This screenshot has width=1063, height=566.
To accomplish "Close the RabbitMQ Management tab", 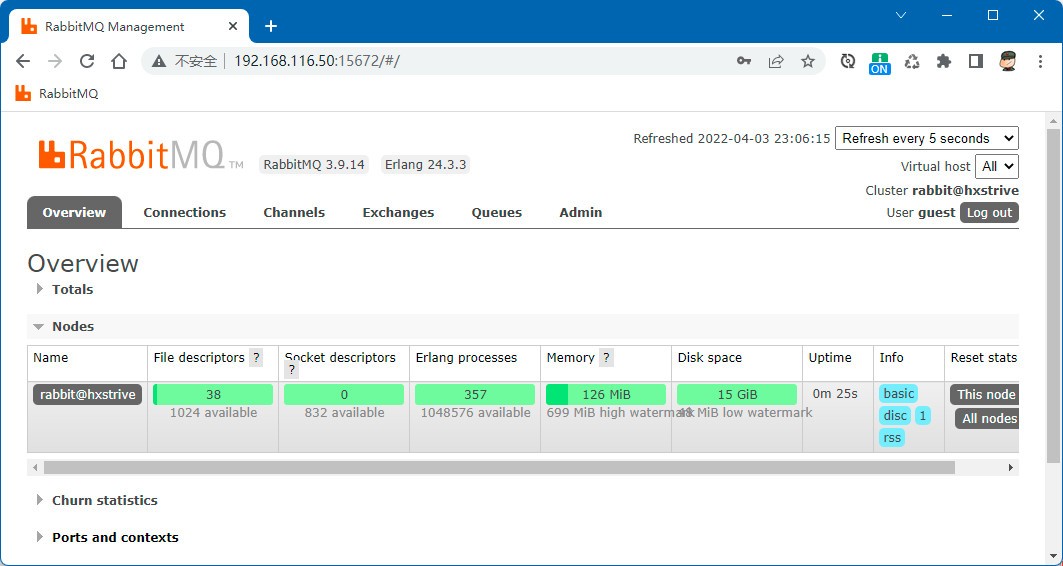I will [x=233, y=26].
